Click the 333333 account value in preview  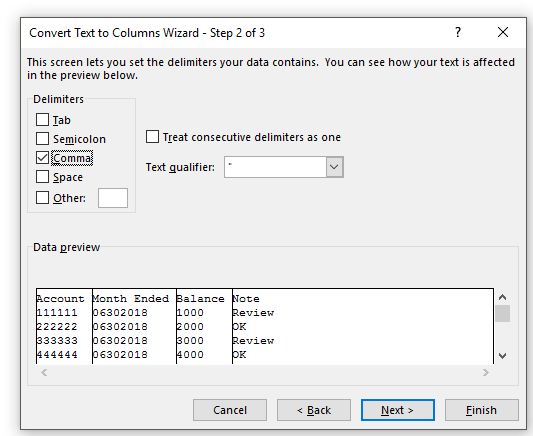tap(57, 341)
